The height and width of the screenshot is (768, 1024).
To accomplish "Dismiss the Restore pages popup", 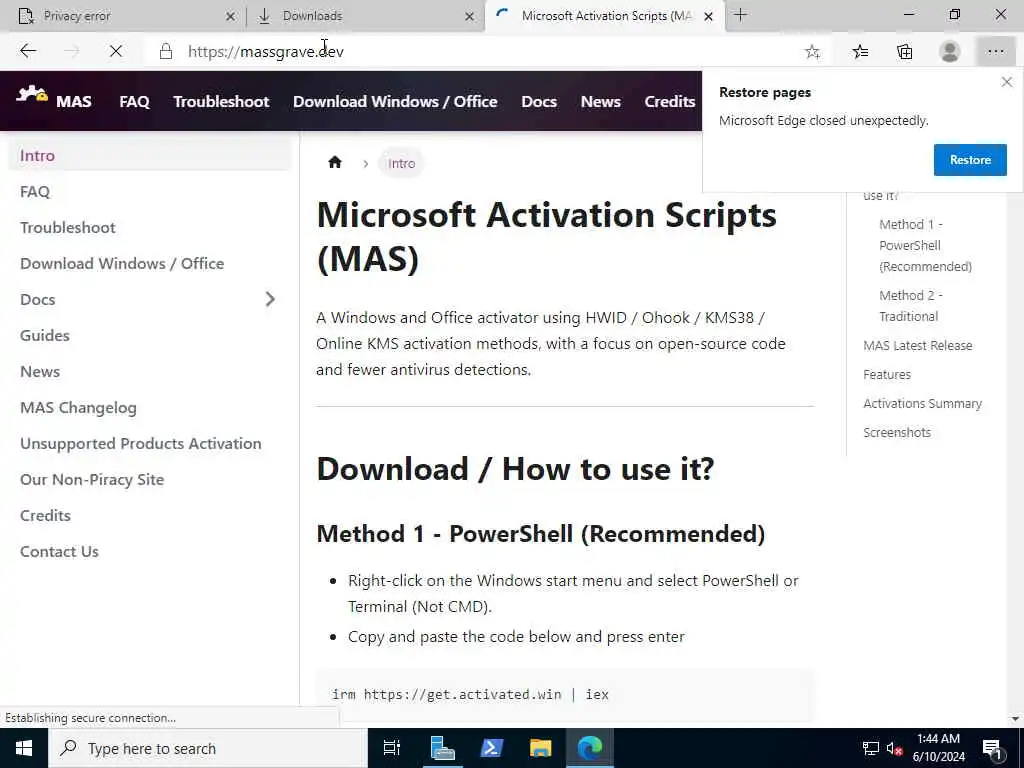I will (x=1006, y=82).
